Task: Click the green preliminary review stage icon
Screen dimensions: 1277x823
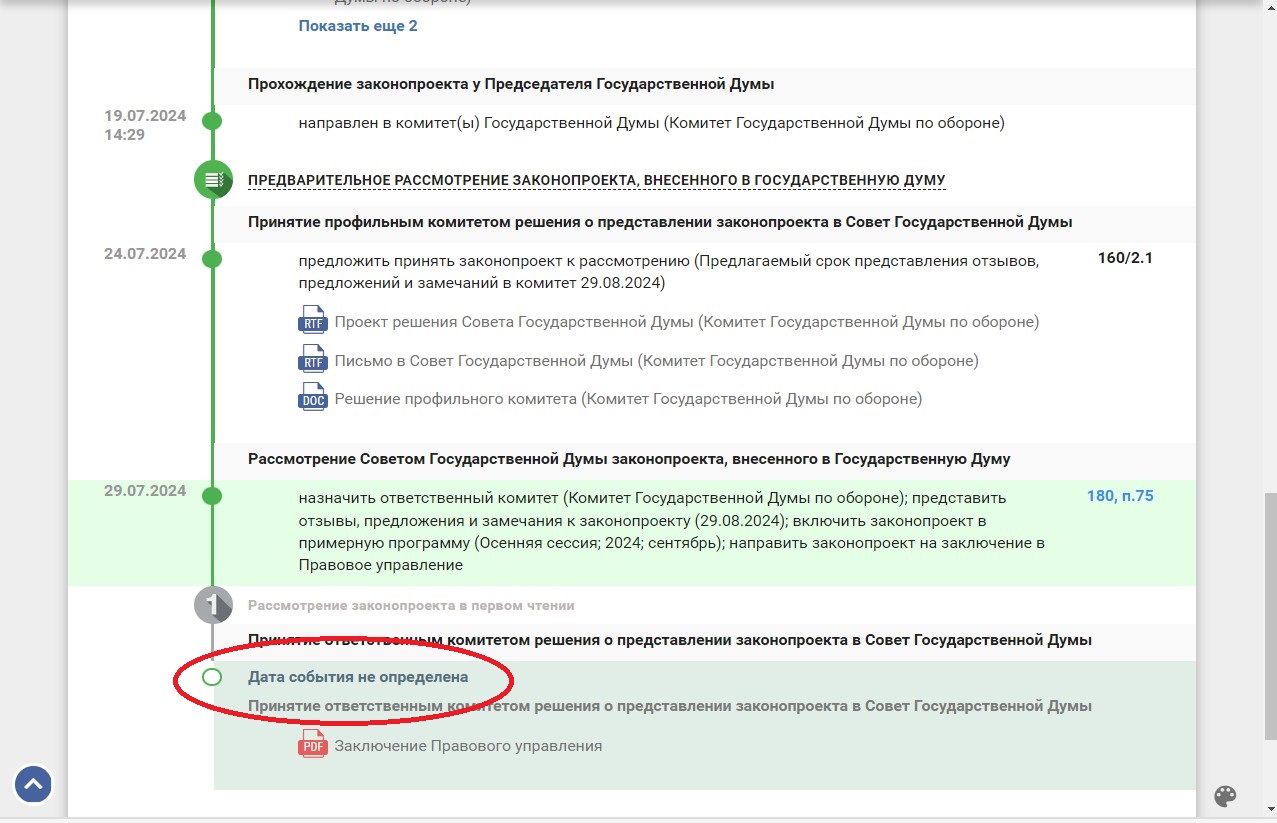Action: pos(213,180)
